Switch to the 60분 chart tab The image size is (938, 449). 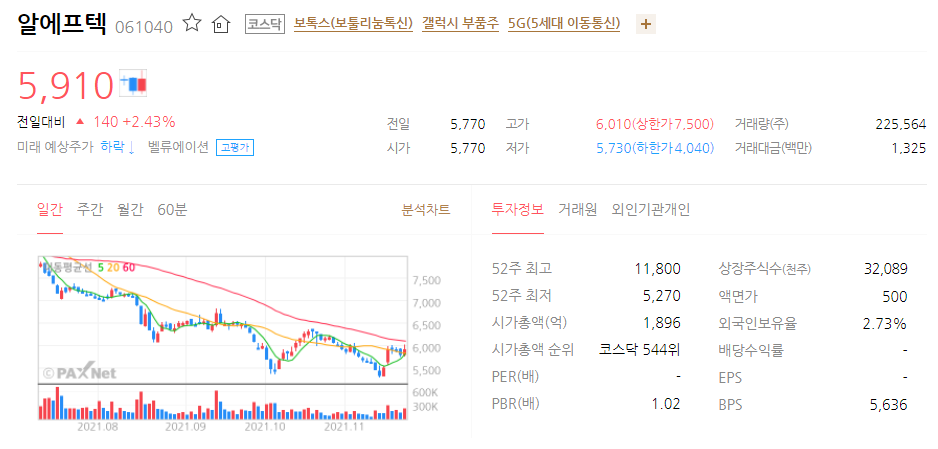(172, 210)
